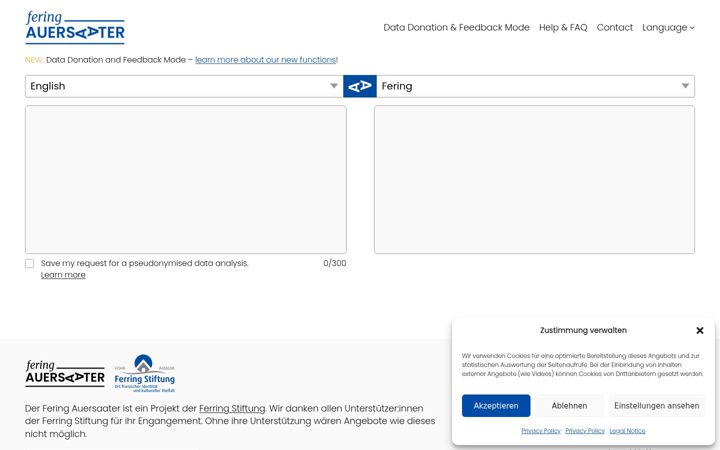720x450 pixels.
Task: Open the Fering target language dropdown
Action: [535, 86]
